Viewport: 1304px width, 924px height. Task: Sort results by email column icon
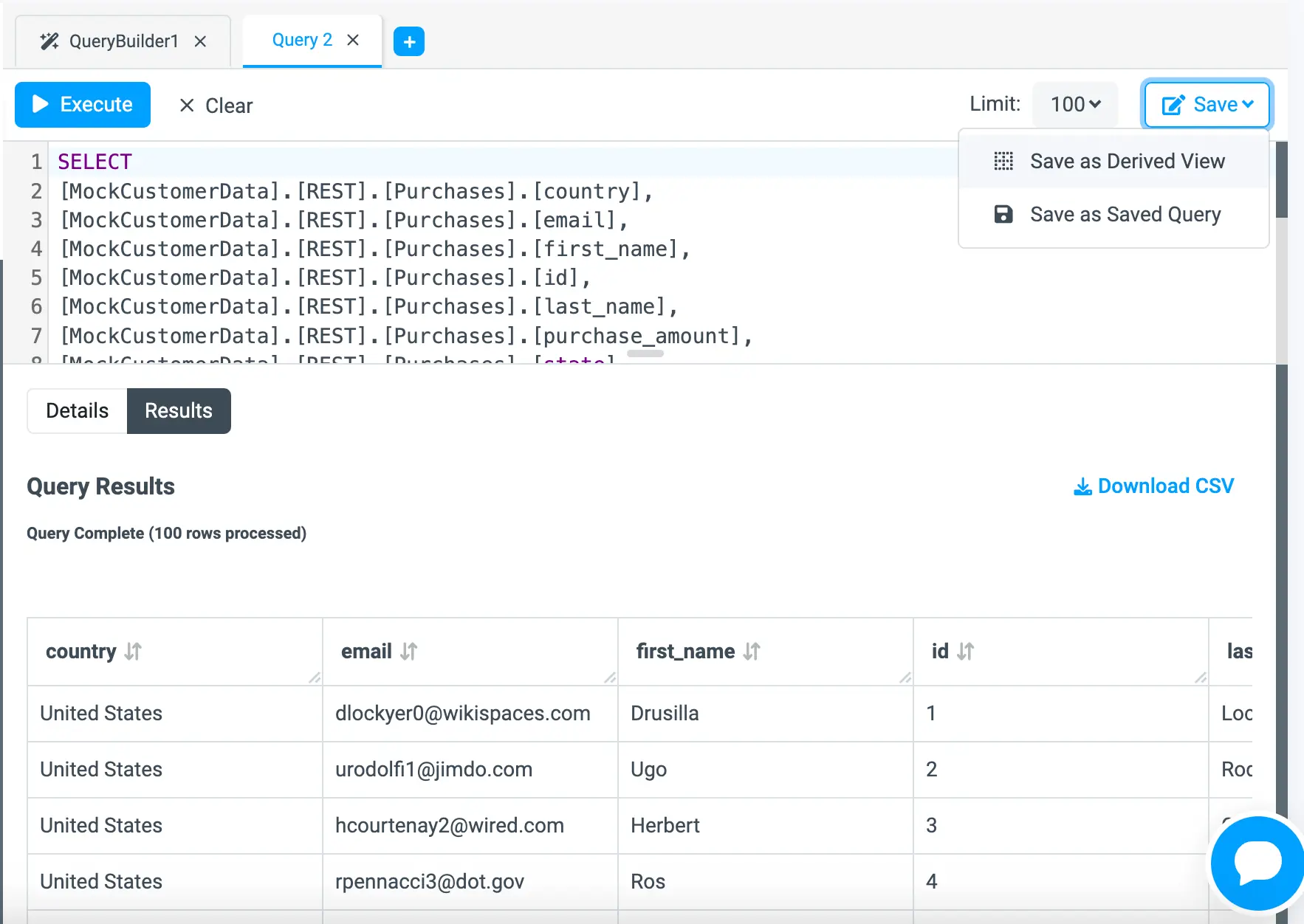click(408, 652)
